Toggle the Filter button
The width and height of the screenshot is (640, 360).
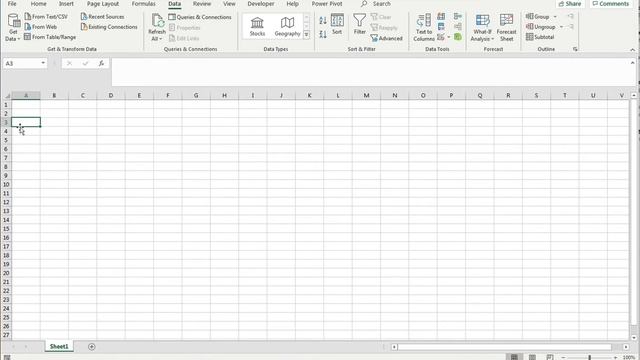click(x=360, y=24)
